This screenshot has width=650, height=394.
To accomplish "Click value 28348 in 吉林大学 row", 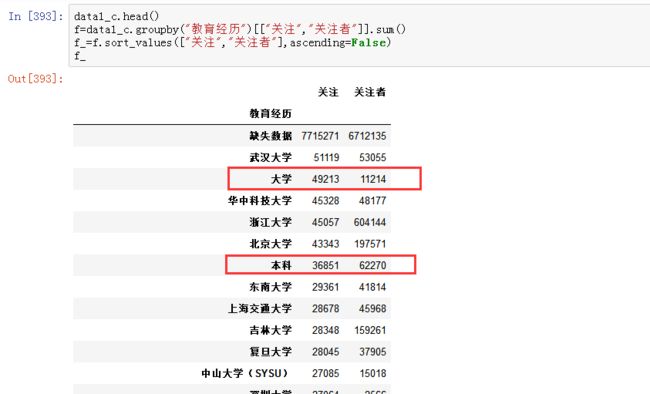I will 325,330.
